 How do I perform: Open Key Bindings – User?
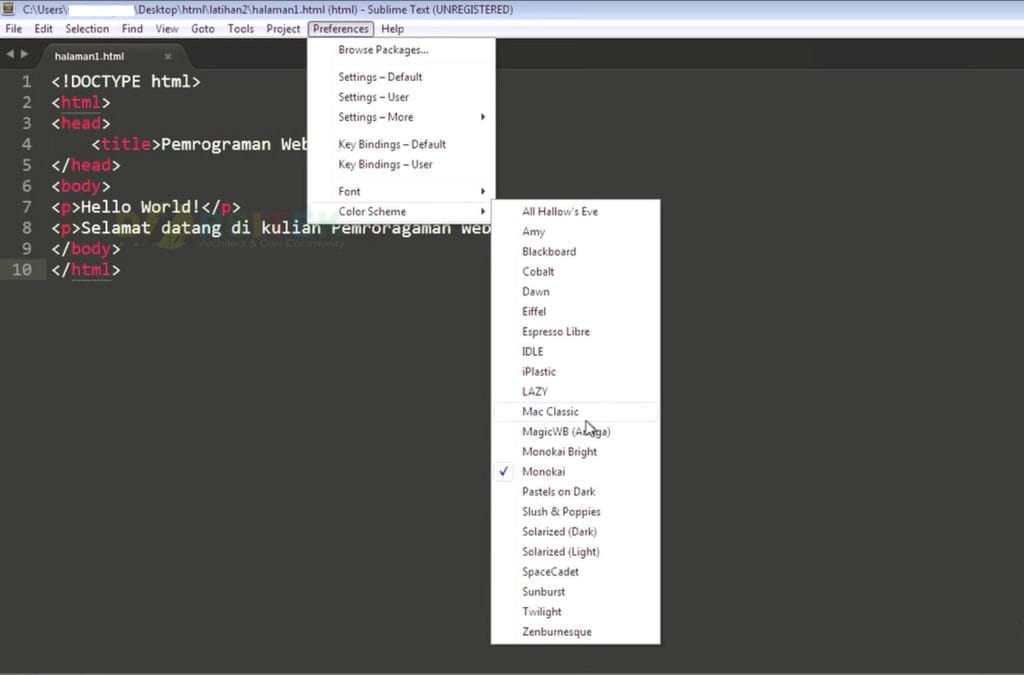point(401,165)
